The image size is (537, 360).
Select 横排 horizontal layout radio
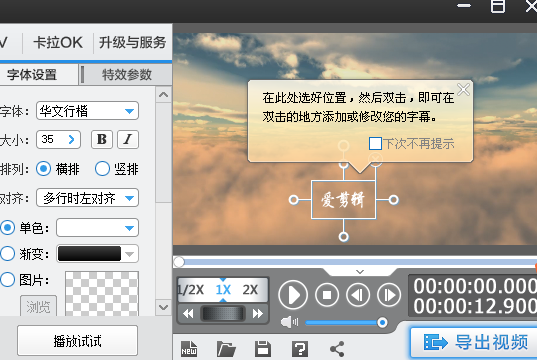pyautogui.click(x=43, y=169)
